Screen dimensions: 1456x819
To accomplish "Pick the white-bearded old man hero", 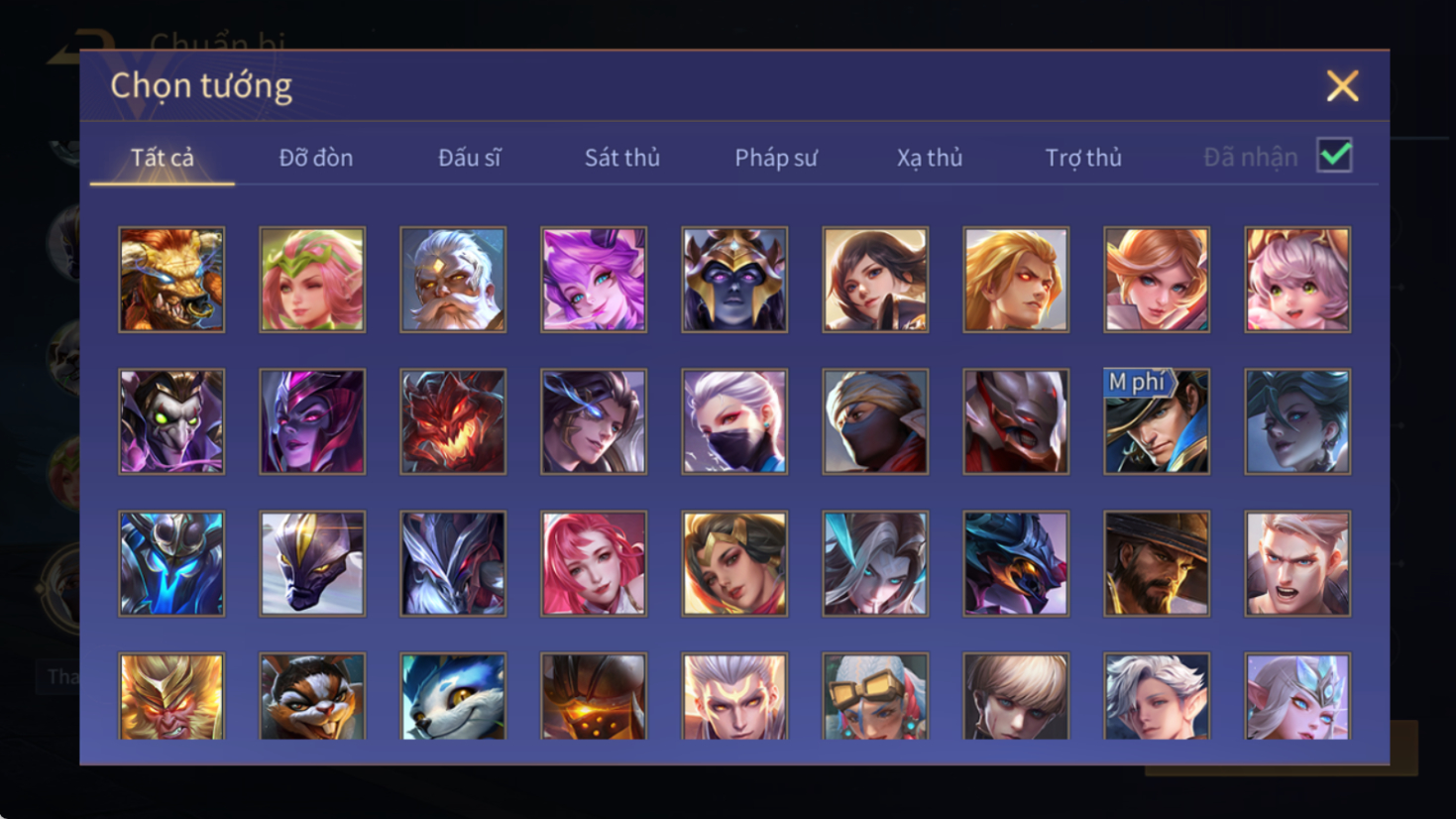I will [453, 280].
